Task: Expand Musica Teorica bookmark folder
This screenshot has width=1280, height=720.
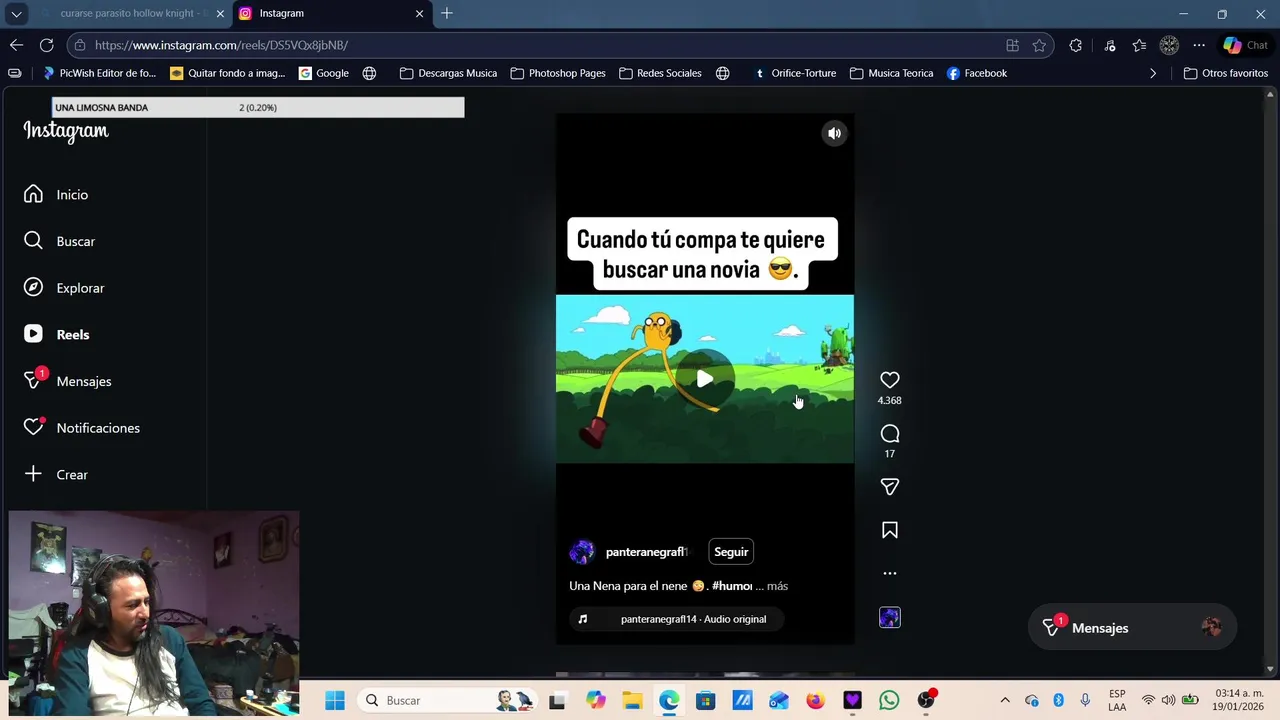Action: [x=891, y=73]
